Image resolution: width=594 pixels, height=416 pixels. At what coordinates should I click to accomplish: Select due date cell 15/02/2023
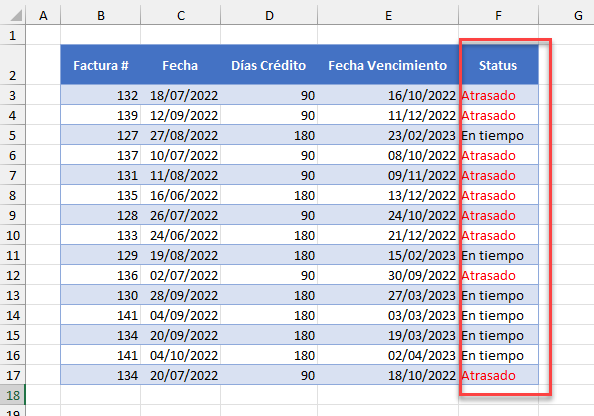tap(388, 255)
